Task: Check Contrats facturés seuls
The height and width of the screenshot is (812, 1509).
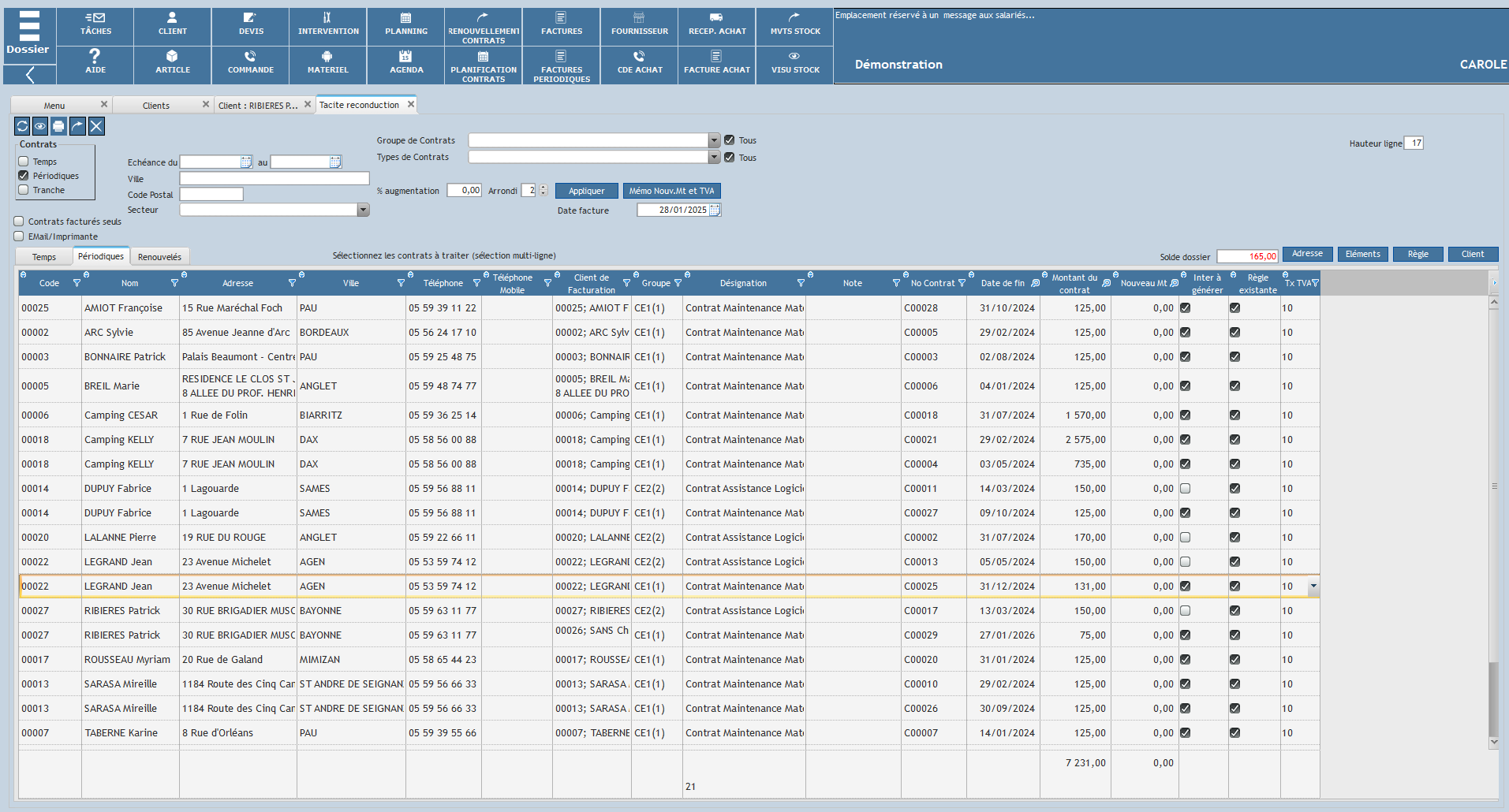Action: coord(19,221)
